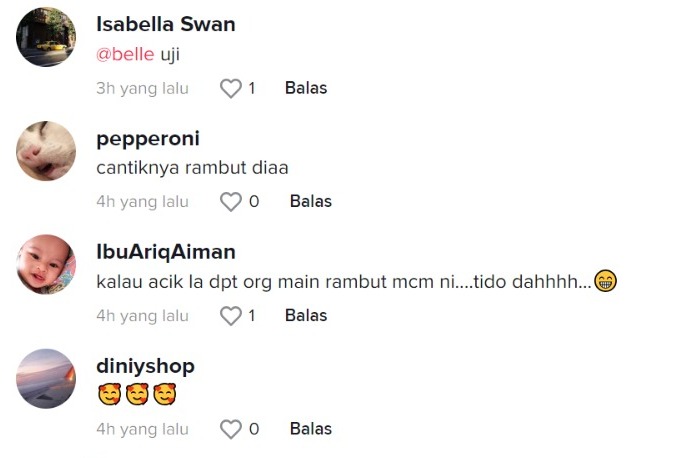Screen dimensions: 690x458
Task: Open IbuAriqAiman's baby avatar
Action: pyautogui.click(x=46, y=264)
